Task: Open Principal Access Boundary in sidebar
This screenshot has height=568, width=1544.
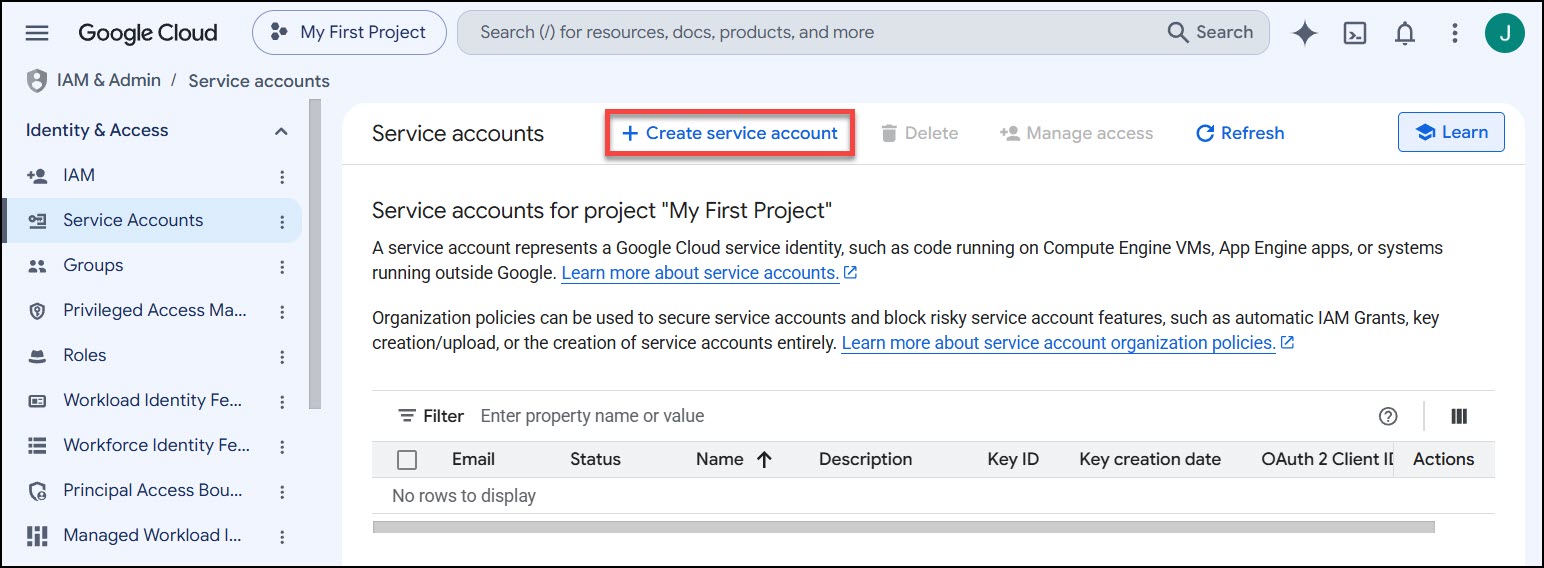Action: coord(153,490)
